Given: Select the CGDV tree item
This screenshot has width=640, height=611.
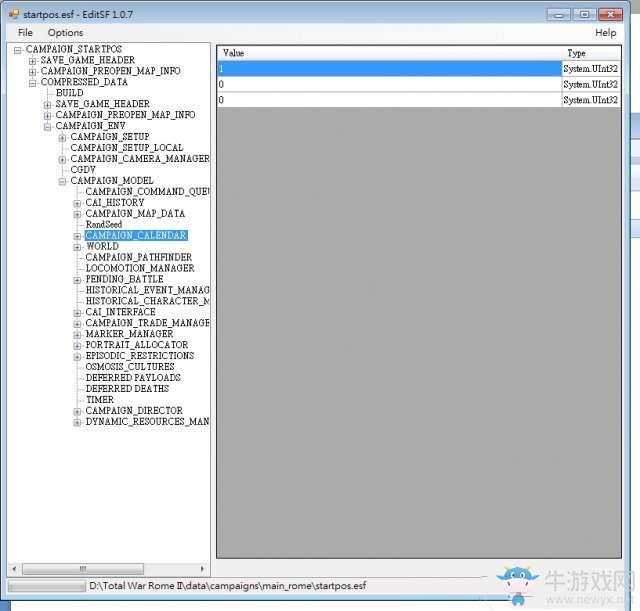Looking at the screenshot, I should pyautogui.click(x=83, y=169).
